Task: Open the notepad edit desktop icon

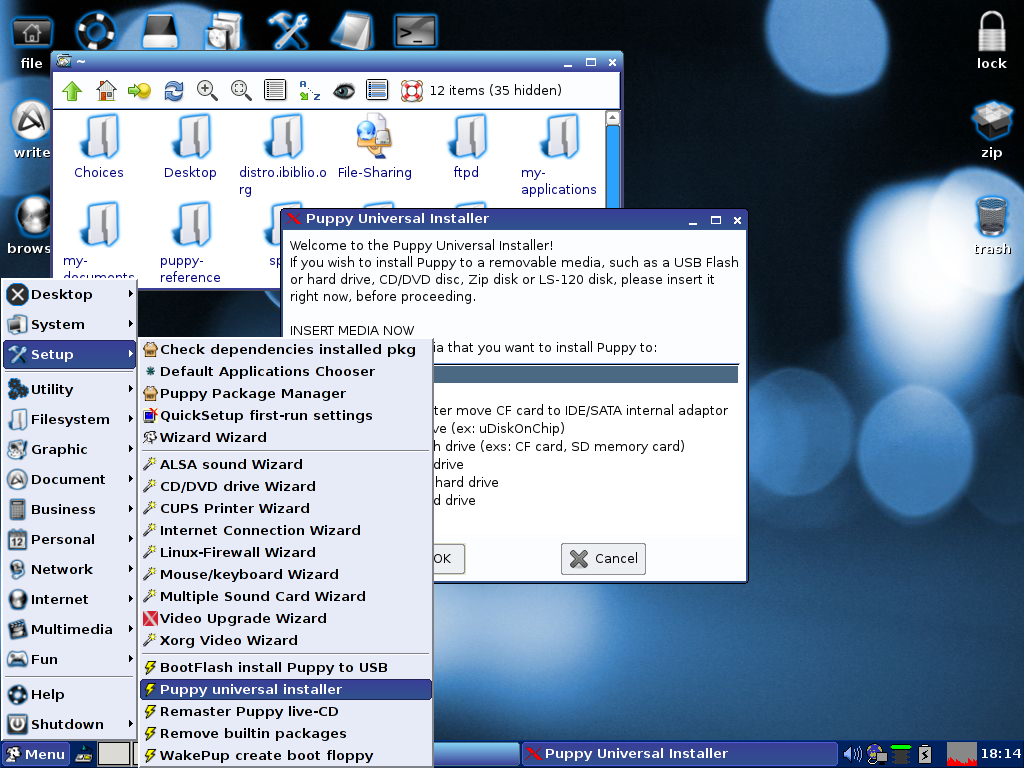Action: [351, 30]
